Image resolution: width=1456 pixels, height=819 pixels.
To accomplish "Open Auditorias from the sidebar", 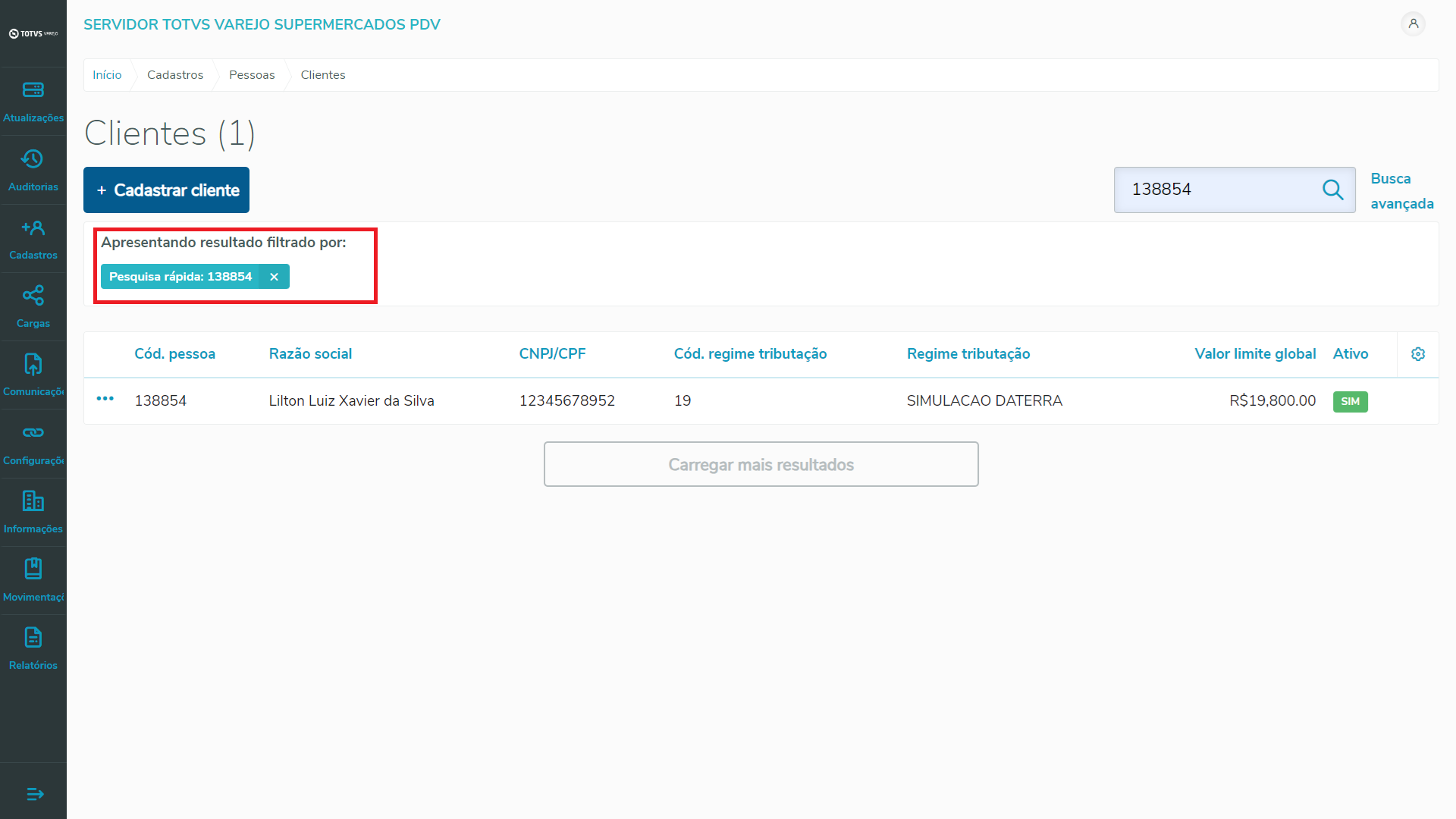I will coord(33,170).
